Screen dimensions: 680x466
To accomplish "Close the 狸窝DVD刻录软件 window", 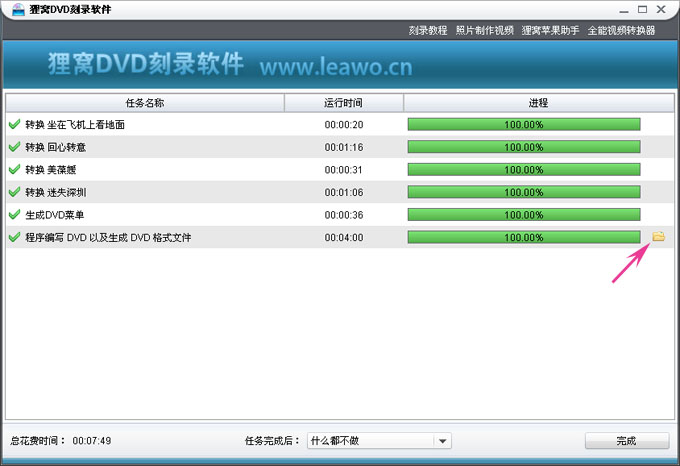I will (661, 9).
